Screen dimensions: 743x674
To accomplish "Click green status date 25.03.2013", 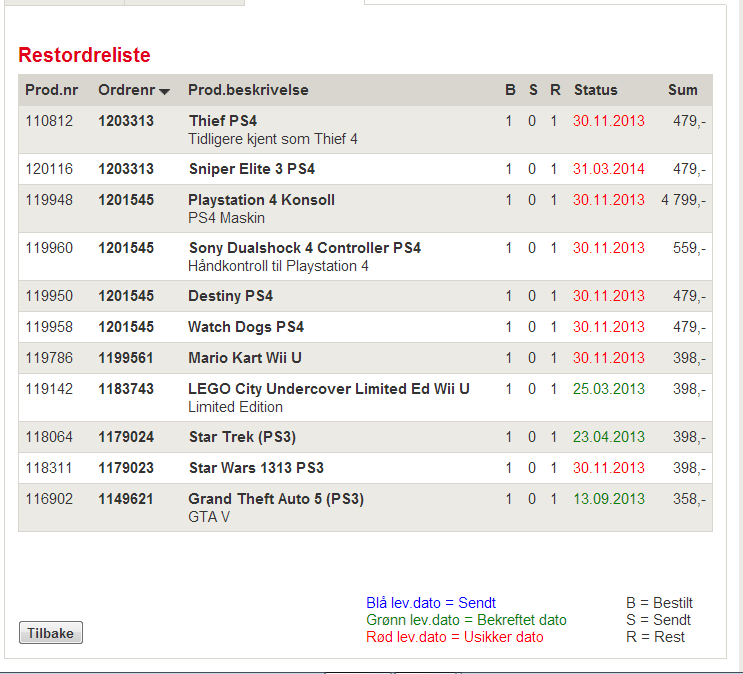I will pos(609,389).
